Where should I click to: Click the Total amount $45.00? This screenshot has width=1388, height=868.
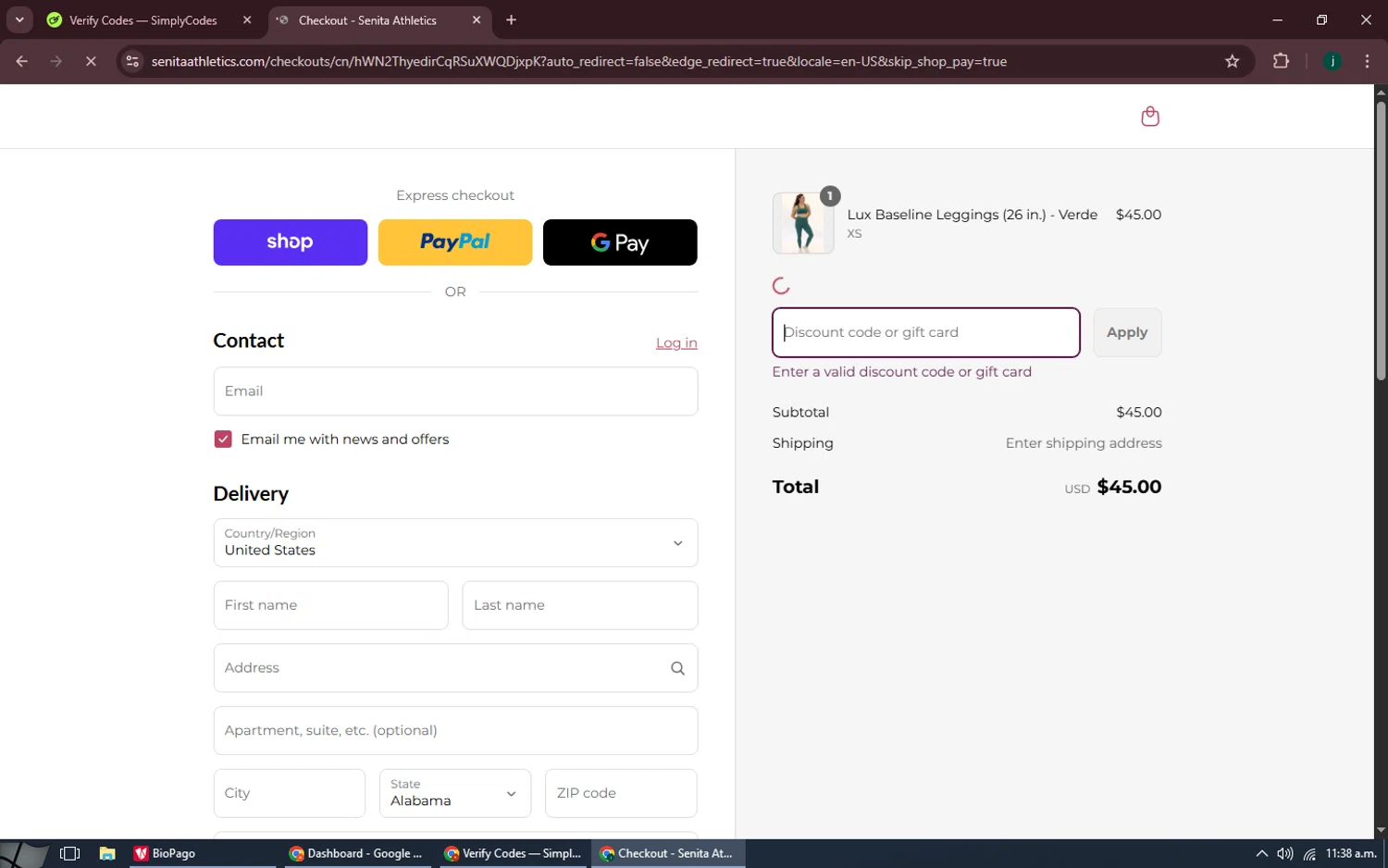click(1129, 487)
